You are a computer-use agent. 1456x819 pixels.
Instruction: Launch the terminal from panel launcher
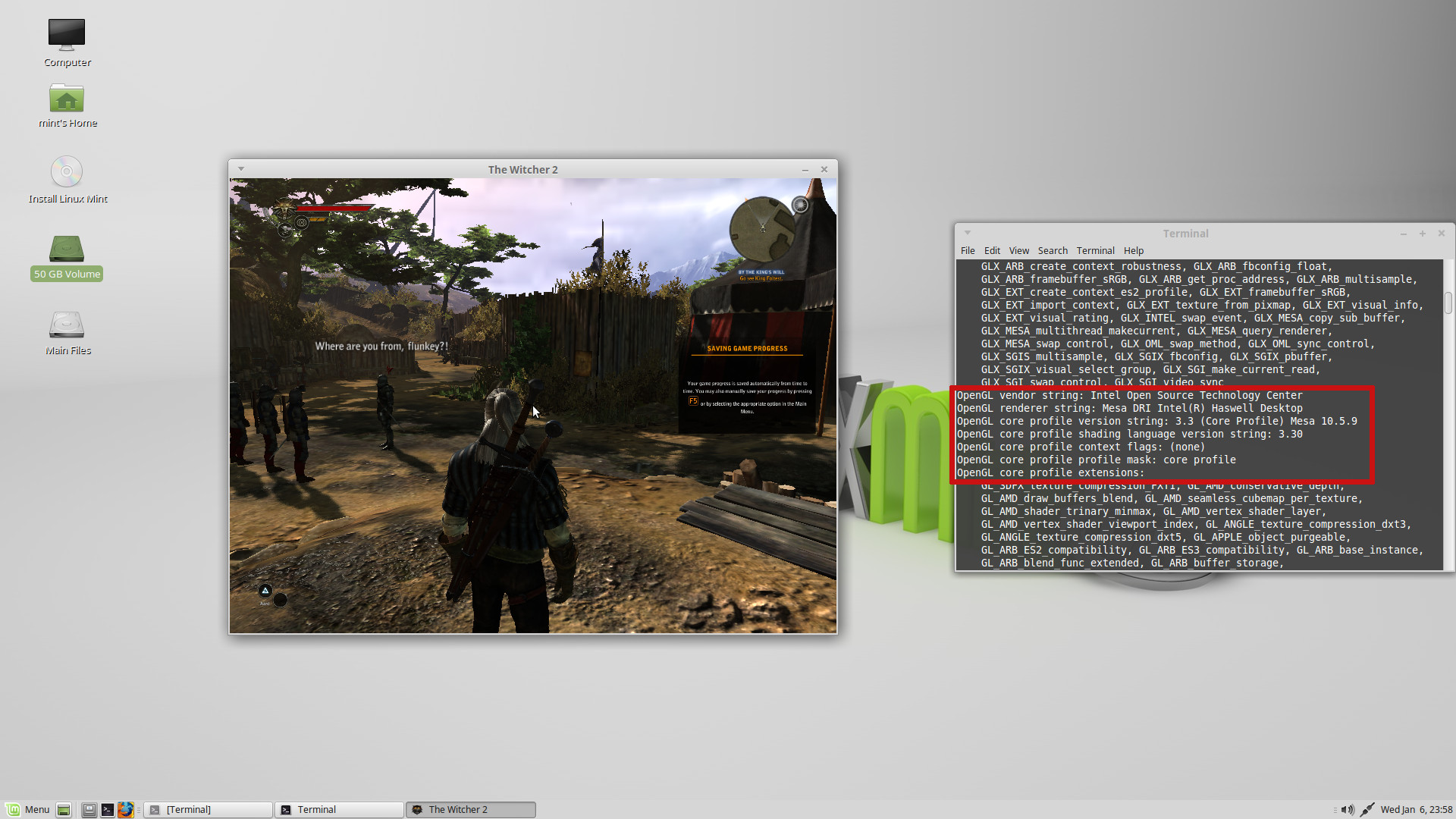click(108, 809)
